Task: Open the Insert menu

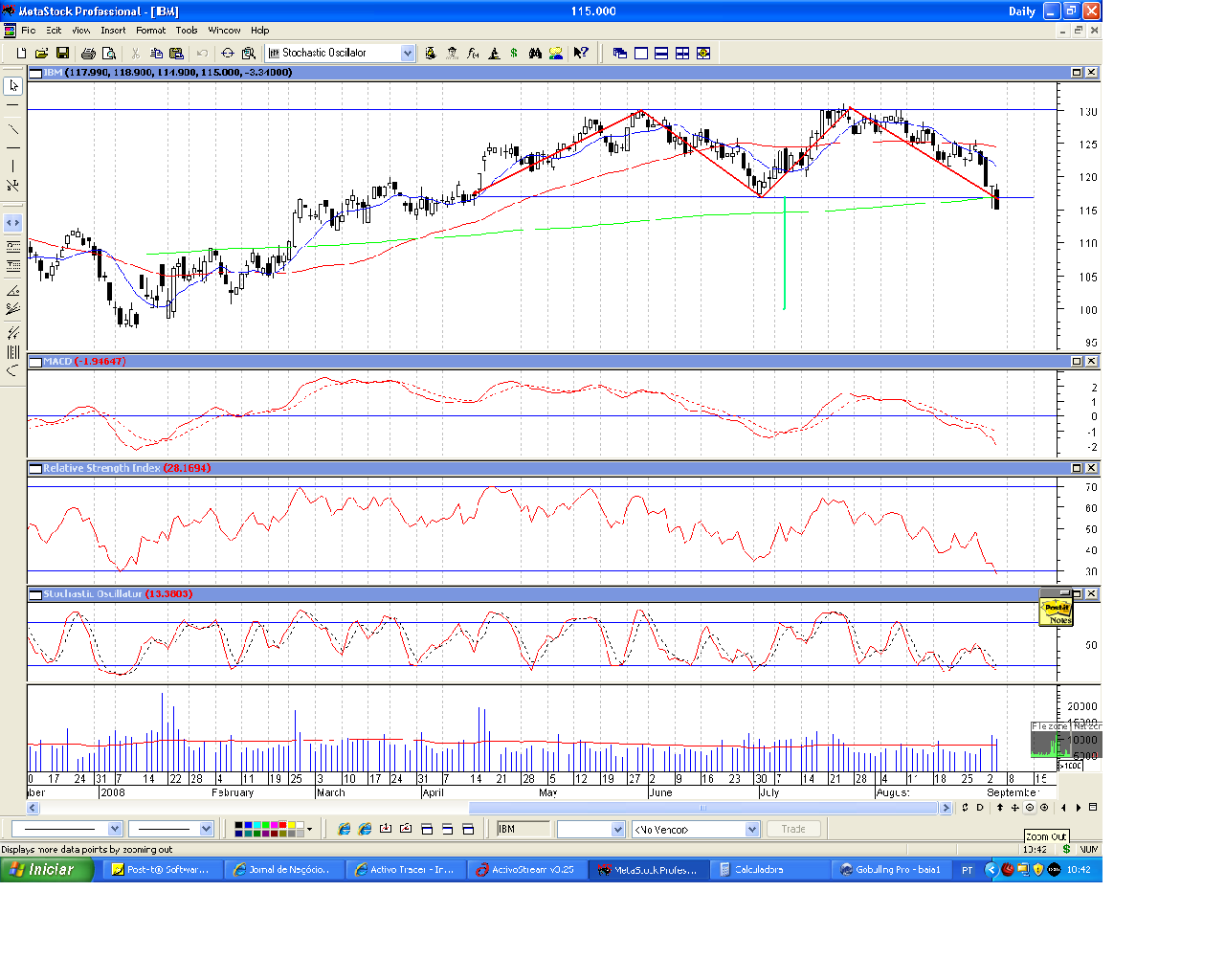Action: 113,31
